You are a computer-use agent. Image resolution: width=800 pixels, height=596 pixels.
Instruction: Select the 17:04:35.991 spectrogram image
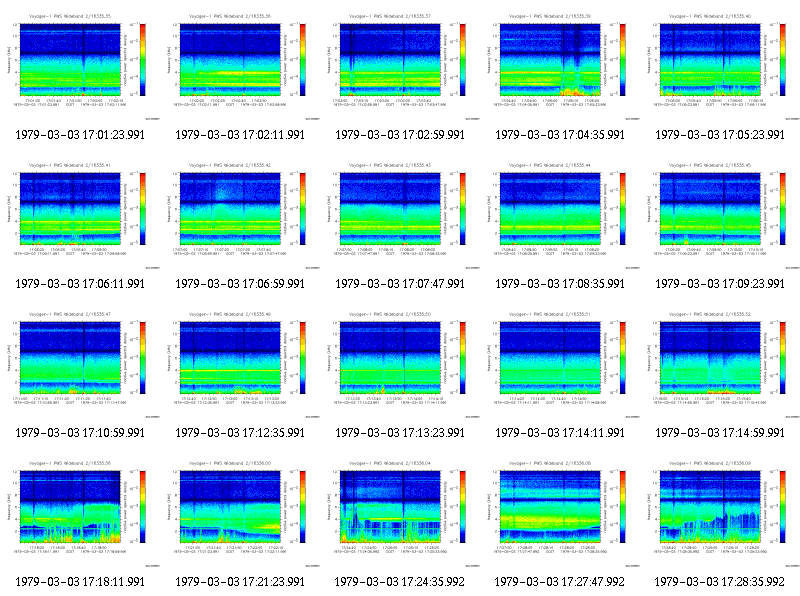tap(560, 67)
